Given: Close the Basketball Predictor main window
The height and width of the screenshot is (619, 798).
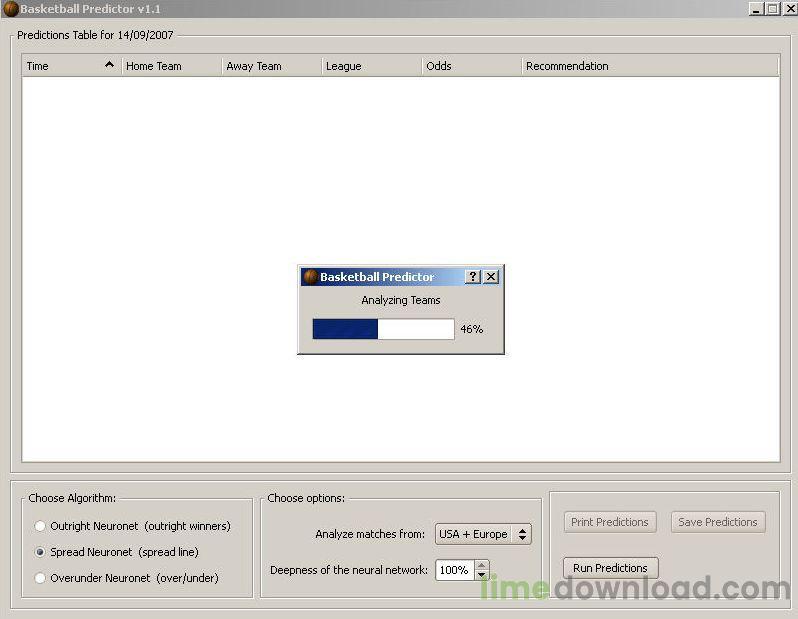Looking at the screenshot, I should pyautogui.click(x=791, y=9).
